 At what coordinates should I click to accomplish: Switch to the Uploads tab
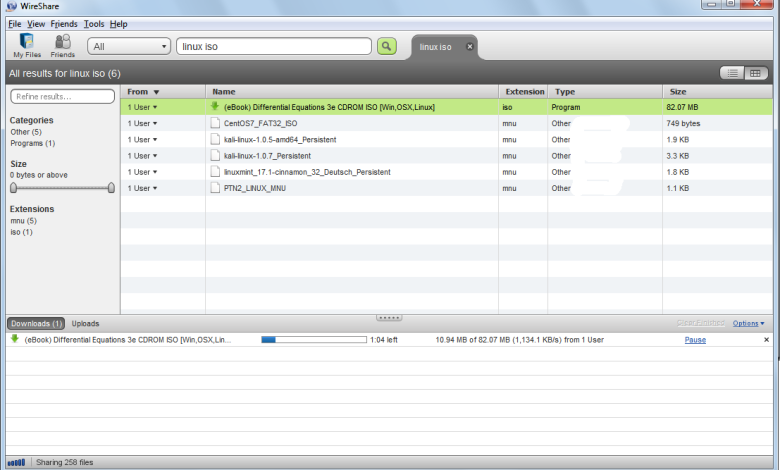click(85, 323)
